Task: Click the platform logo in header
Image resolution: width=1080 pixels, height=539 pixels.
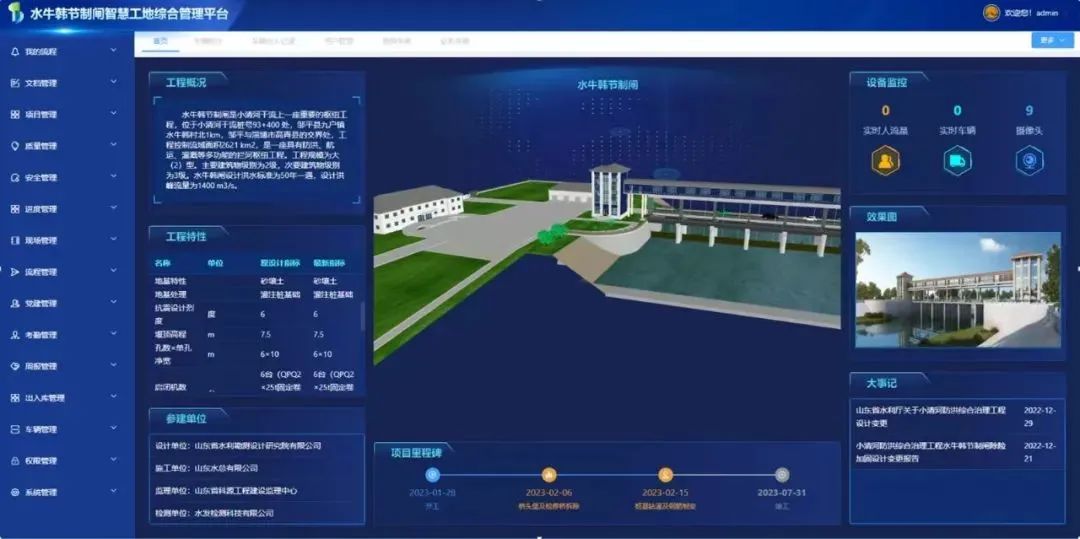Action: pyautogui.click(x=16, y=14)
